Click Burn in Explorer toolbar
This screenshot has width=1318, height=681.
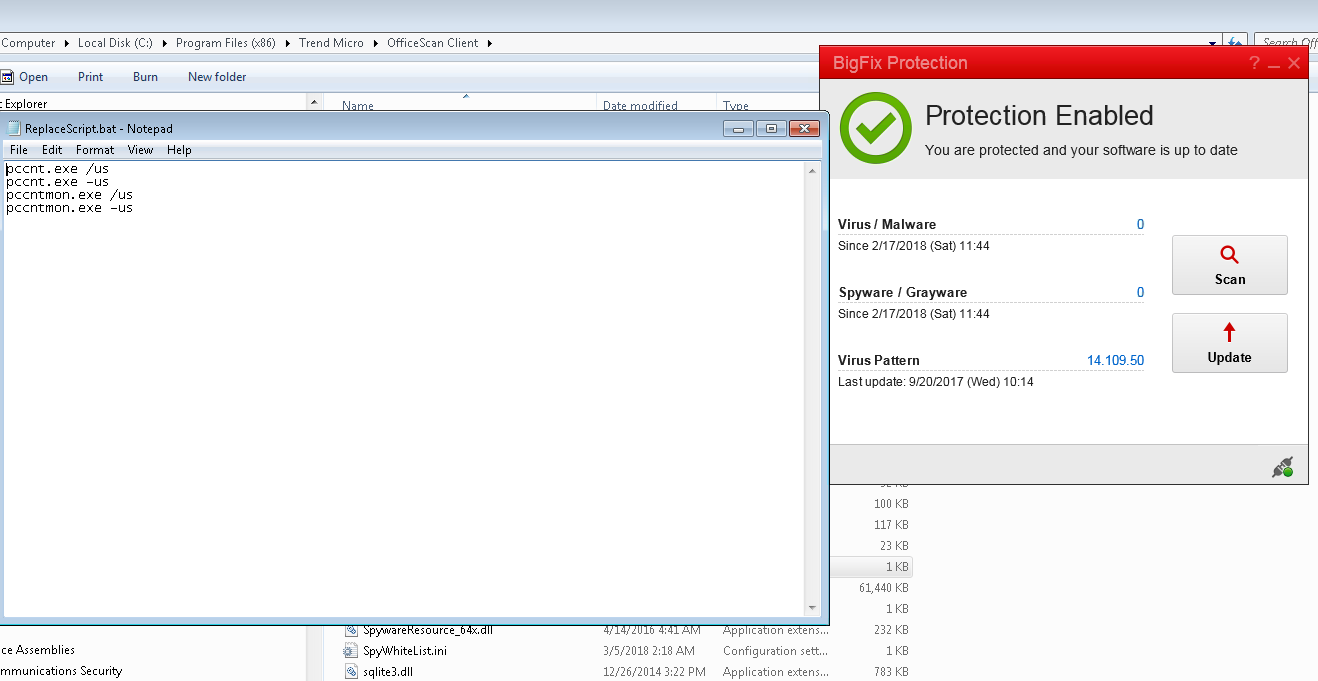145,77
